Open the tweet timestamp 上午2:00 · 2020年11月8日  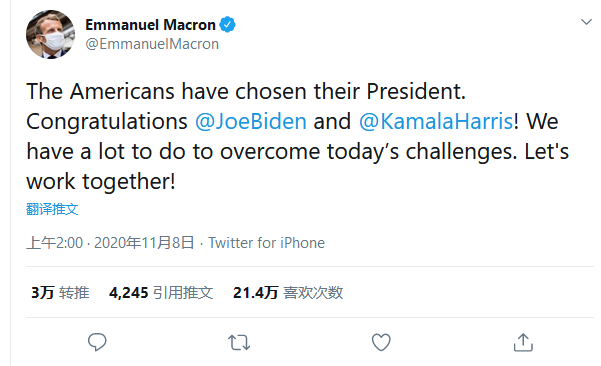click(110, 243)
